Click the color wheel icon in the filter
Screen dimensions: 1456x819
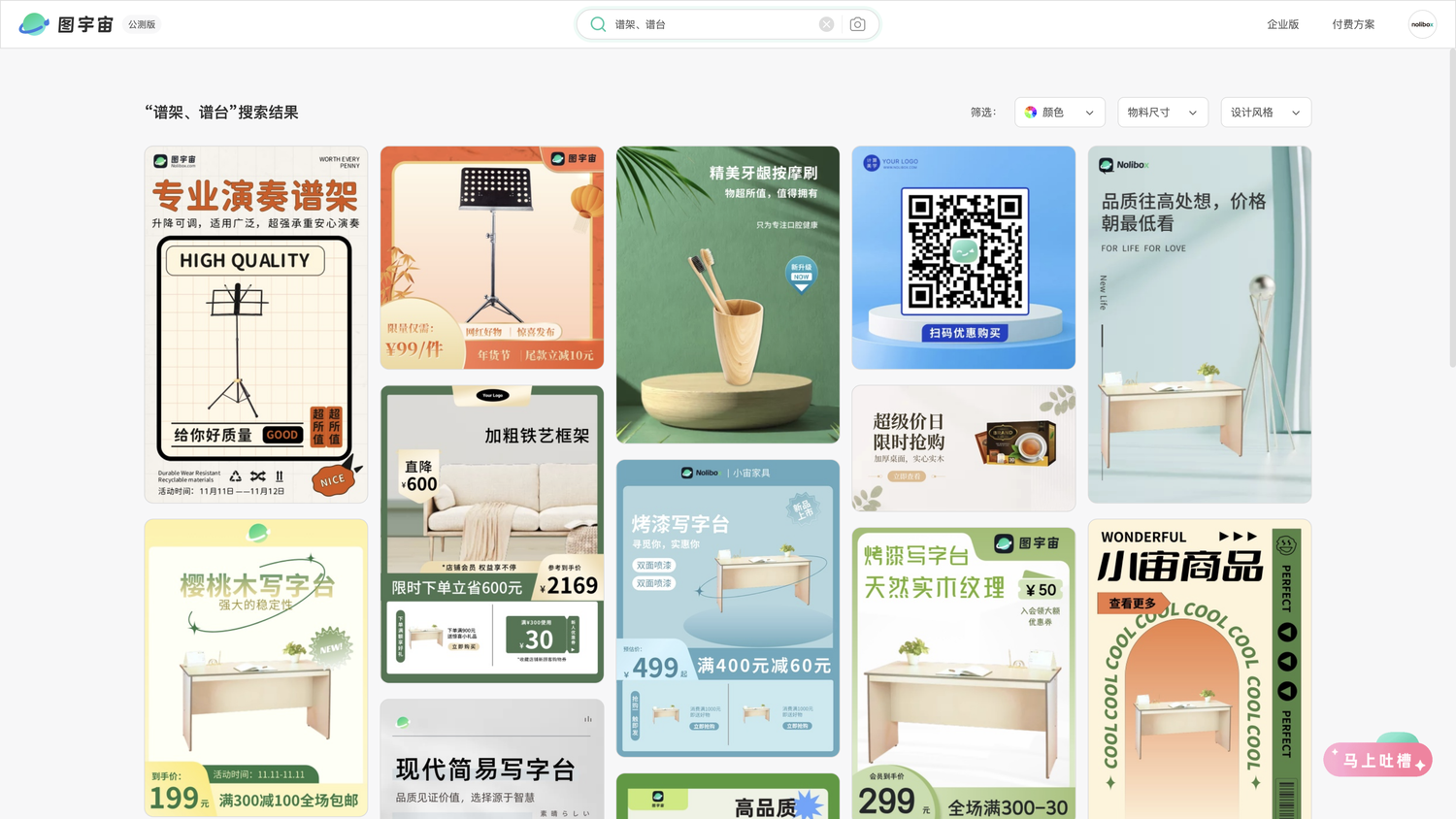tap(1031, 113)
